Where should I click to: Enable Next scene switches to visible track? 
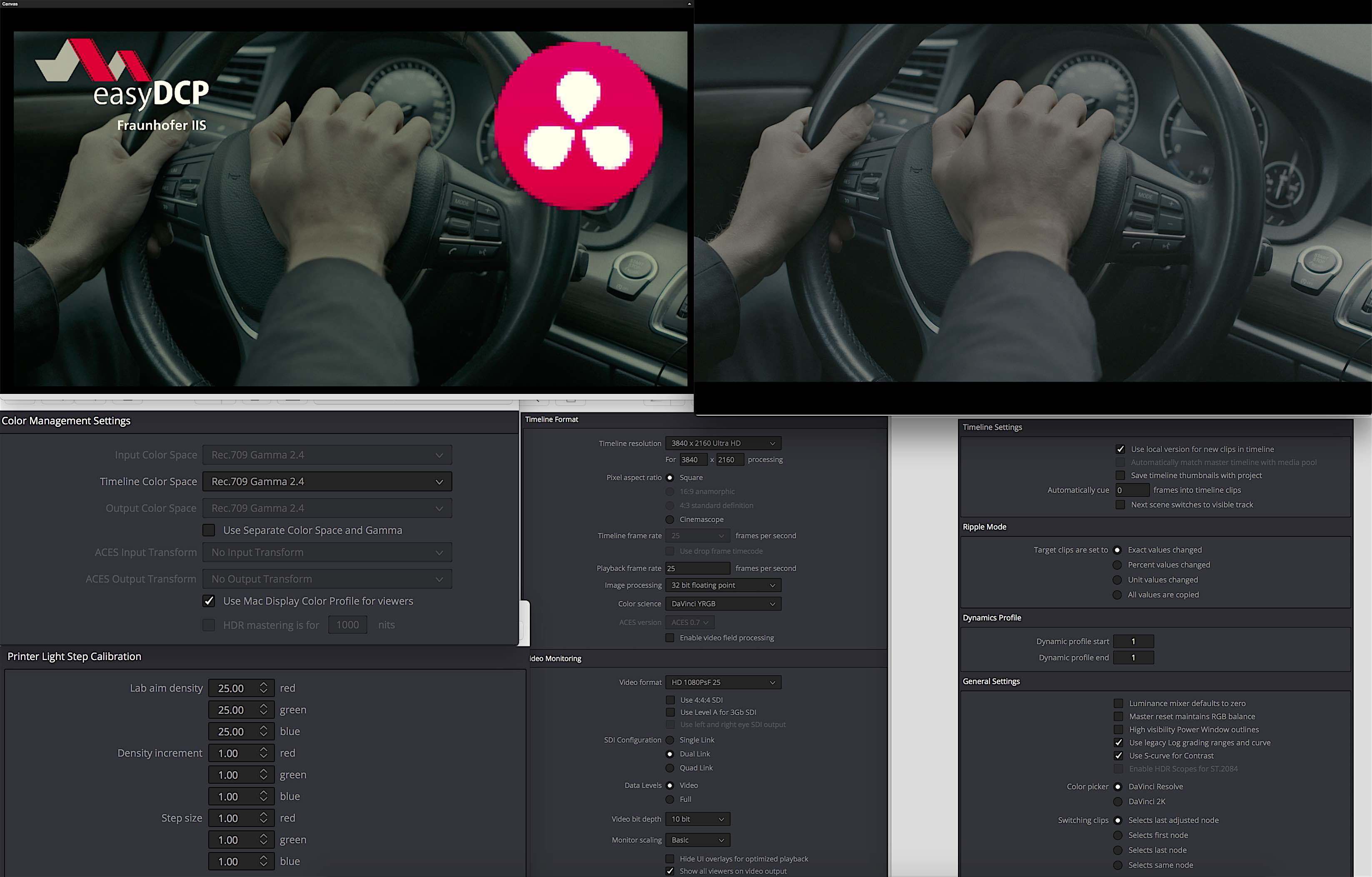coord(1120,505)
